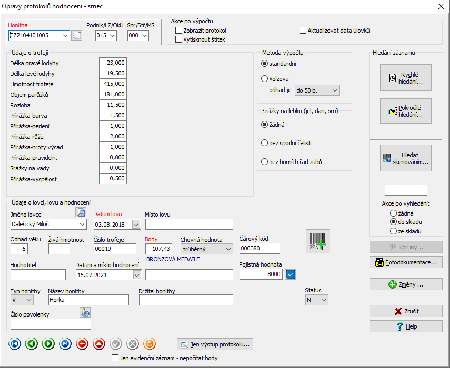The height and width of the screenshot is (368, 450).
Task: Expand Jméno lovce combo box
Action: [82, 224]
